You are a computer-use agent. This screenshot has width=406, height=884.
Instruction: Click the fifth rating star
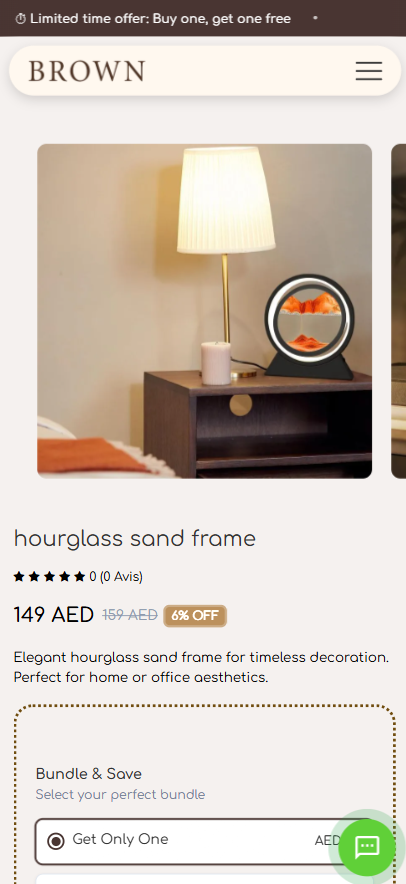point(80,576)
